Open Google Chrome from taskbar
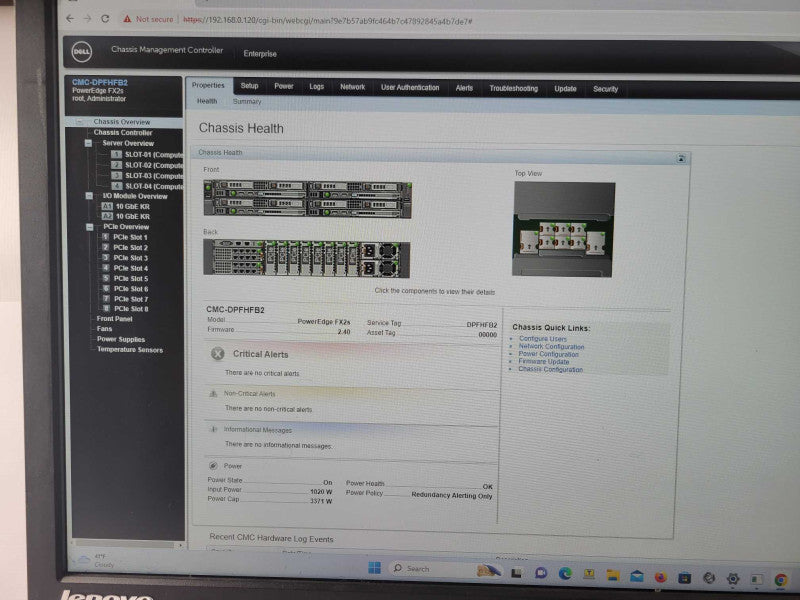The image size is (800, 600). point(781,580)
